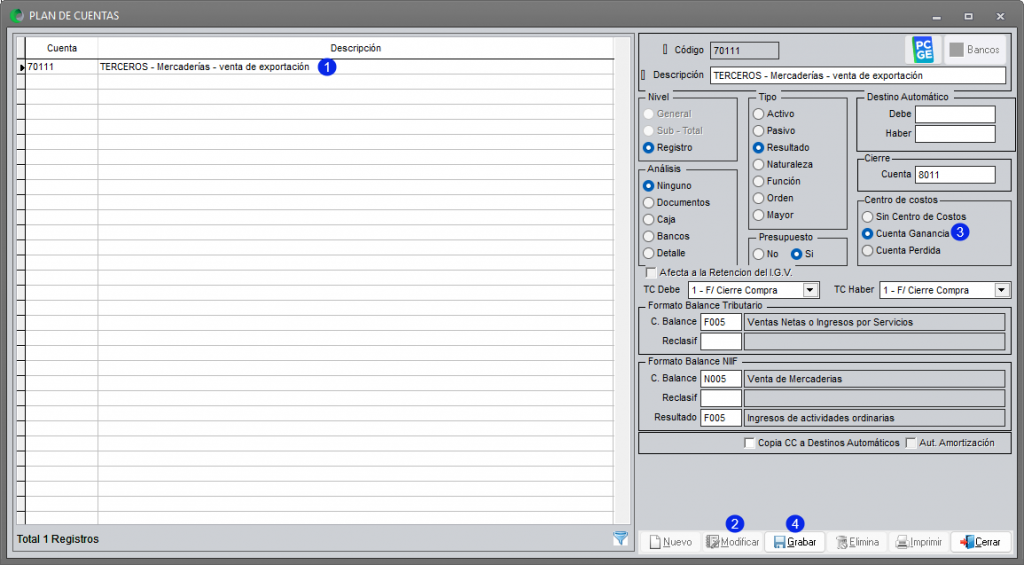Select Cuenta Perdida option

(867, 250)
